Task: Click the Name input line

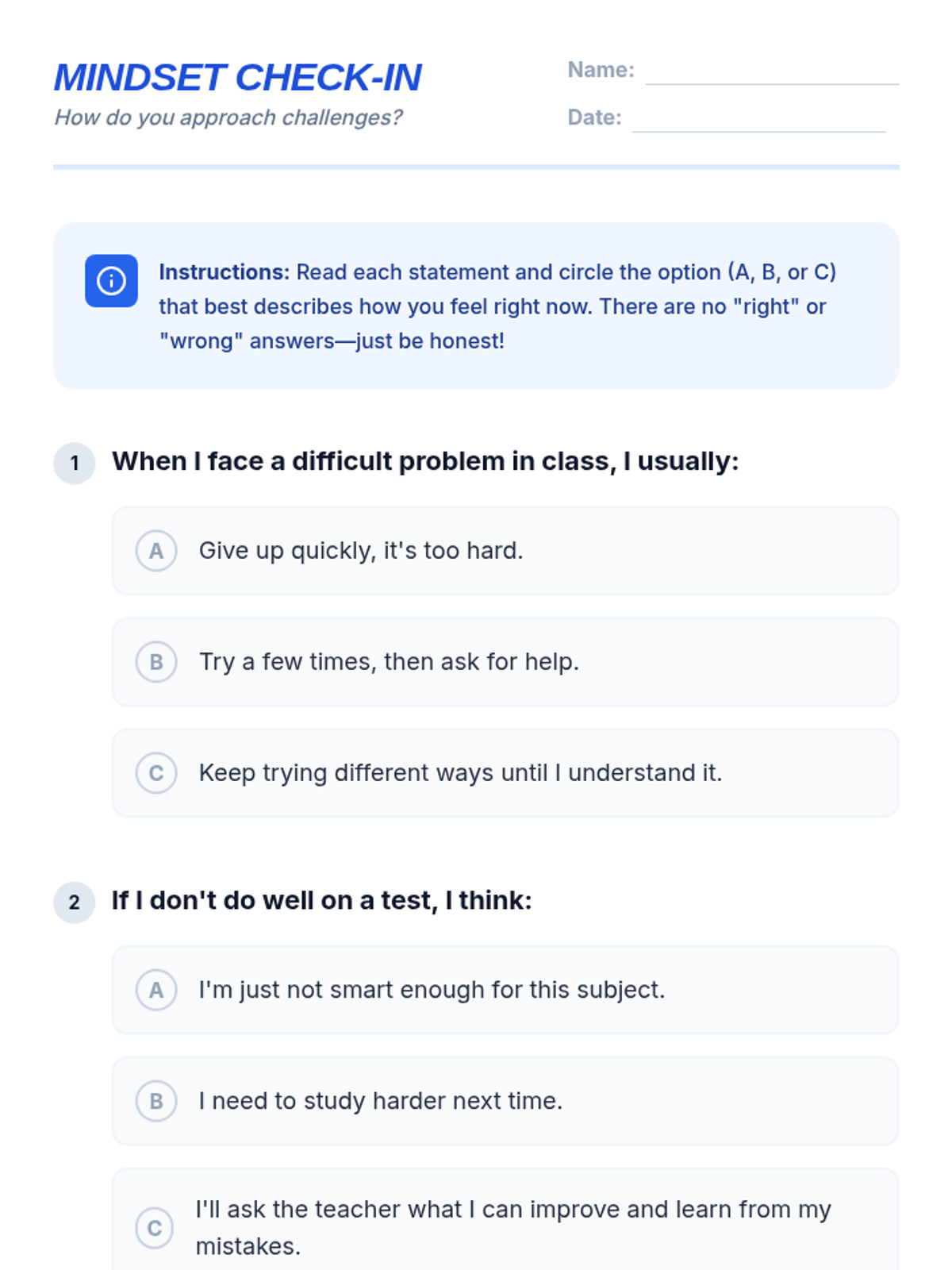Action: tap(771, 73)
